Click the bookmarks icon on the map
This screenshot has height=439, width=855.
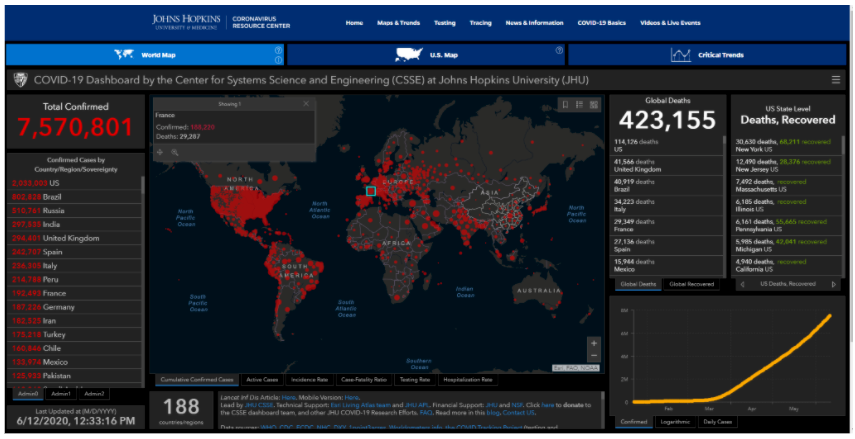tap(565, 104)
